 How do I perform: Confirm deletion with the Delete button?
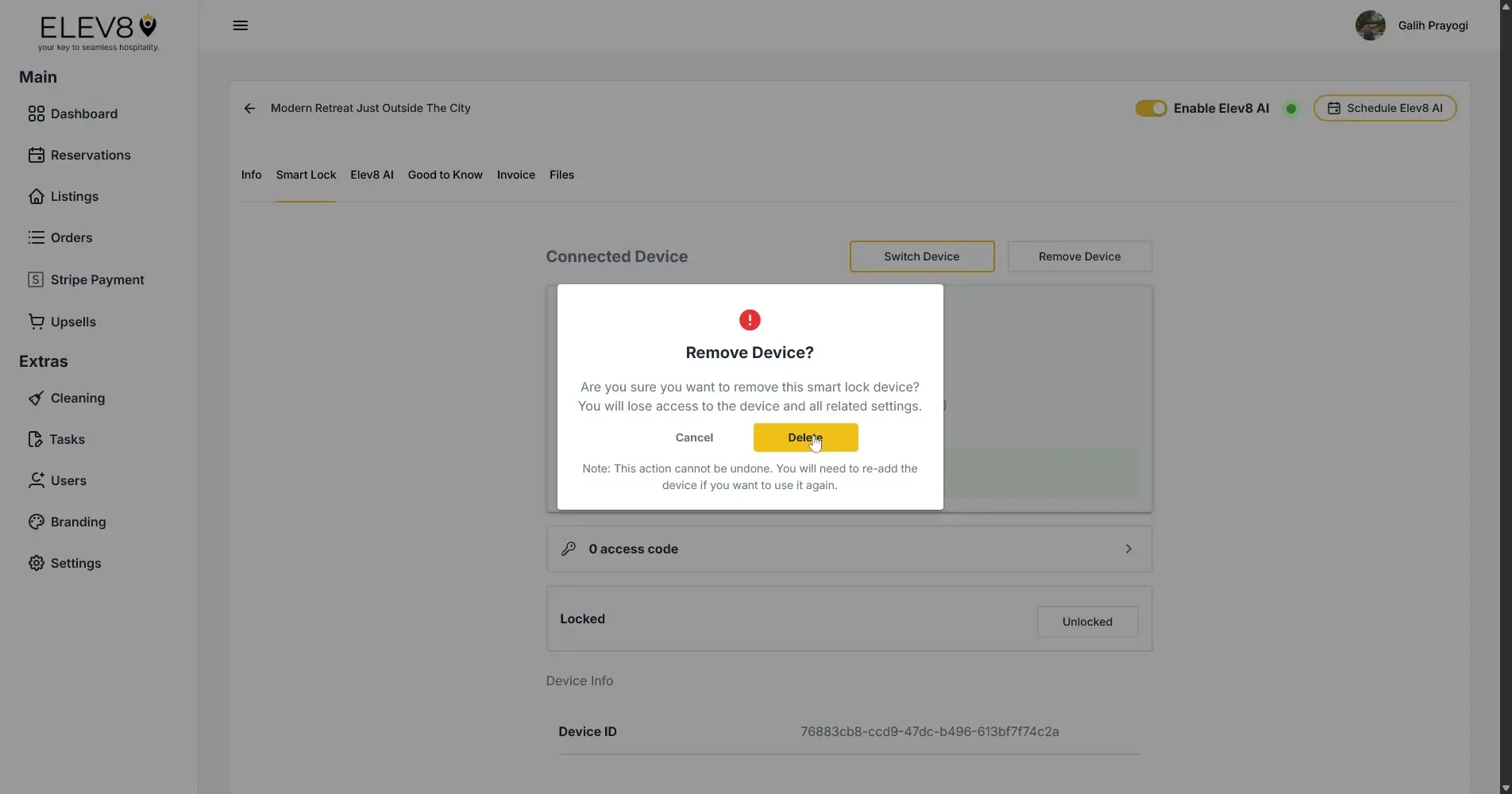point(804,437)
